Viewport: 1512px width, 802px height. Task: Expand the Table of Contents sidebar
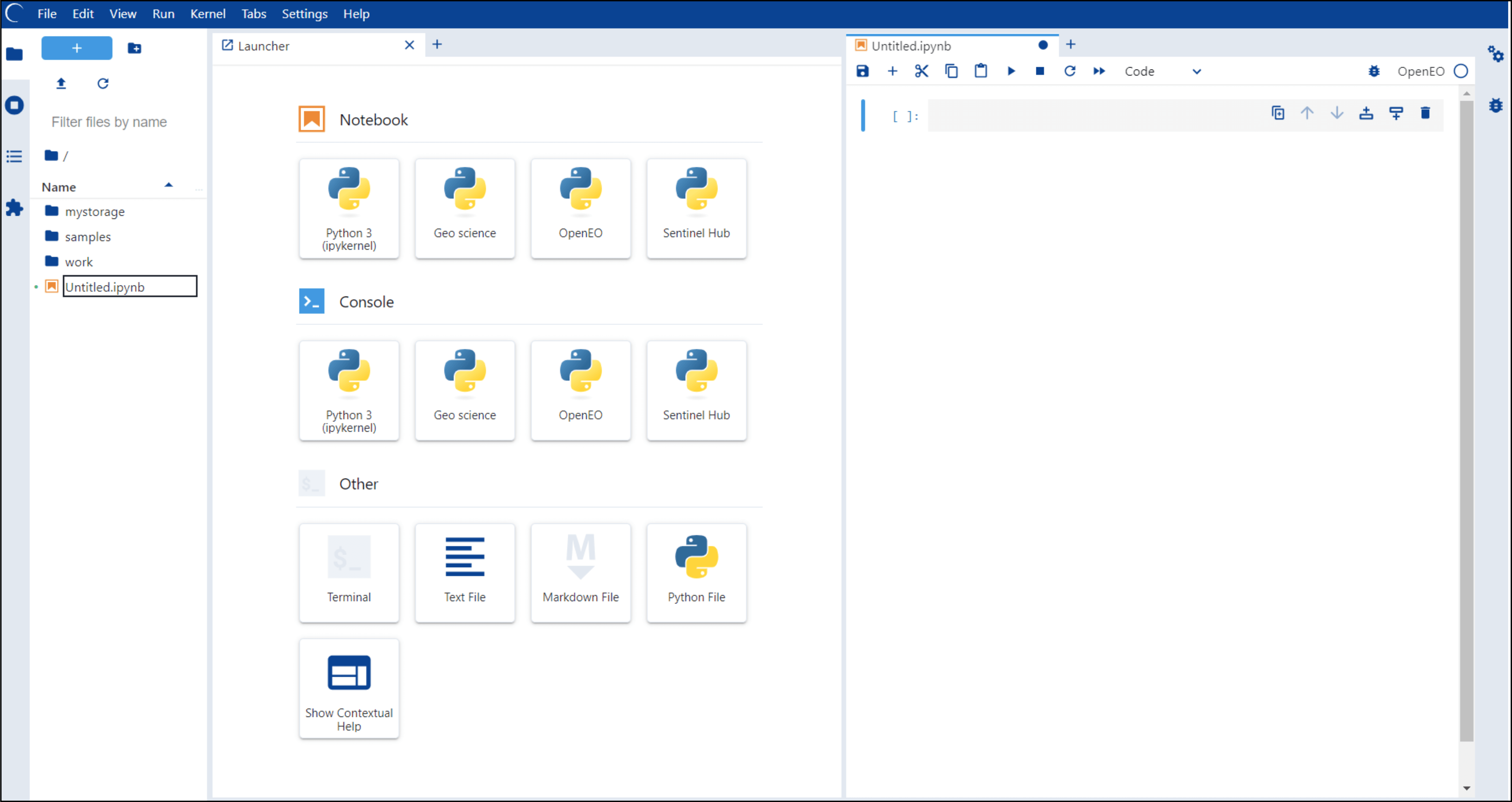coord(14,156)
